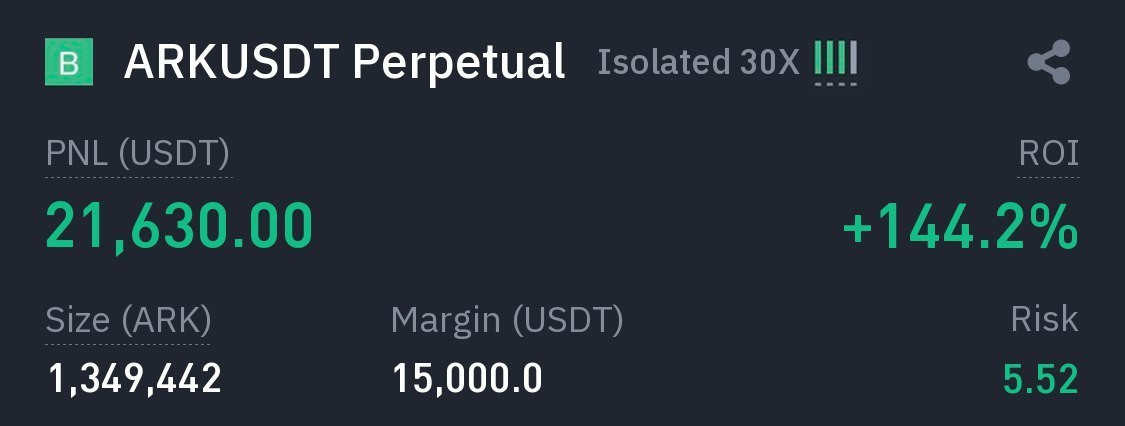Click the dim rightmost ADL bar

853,59
